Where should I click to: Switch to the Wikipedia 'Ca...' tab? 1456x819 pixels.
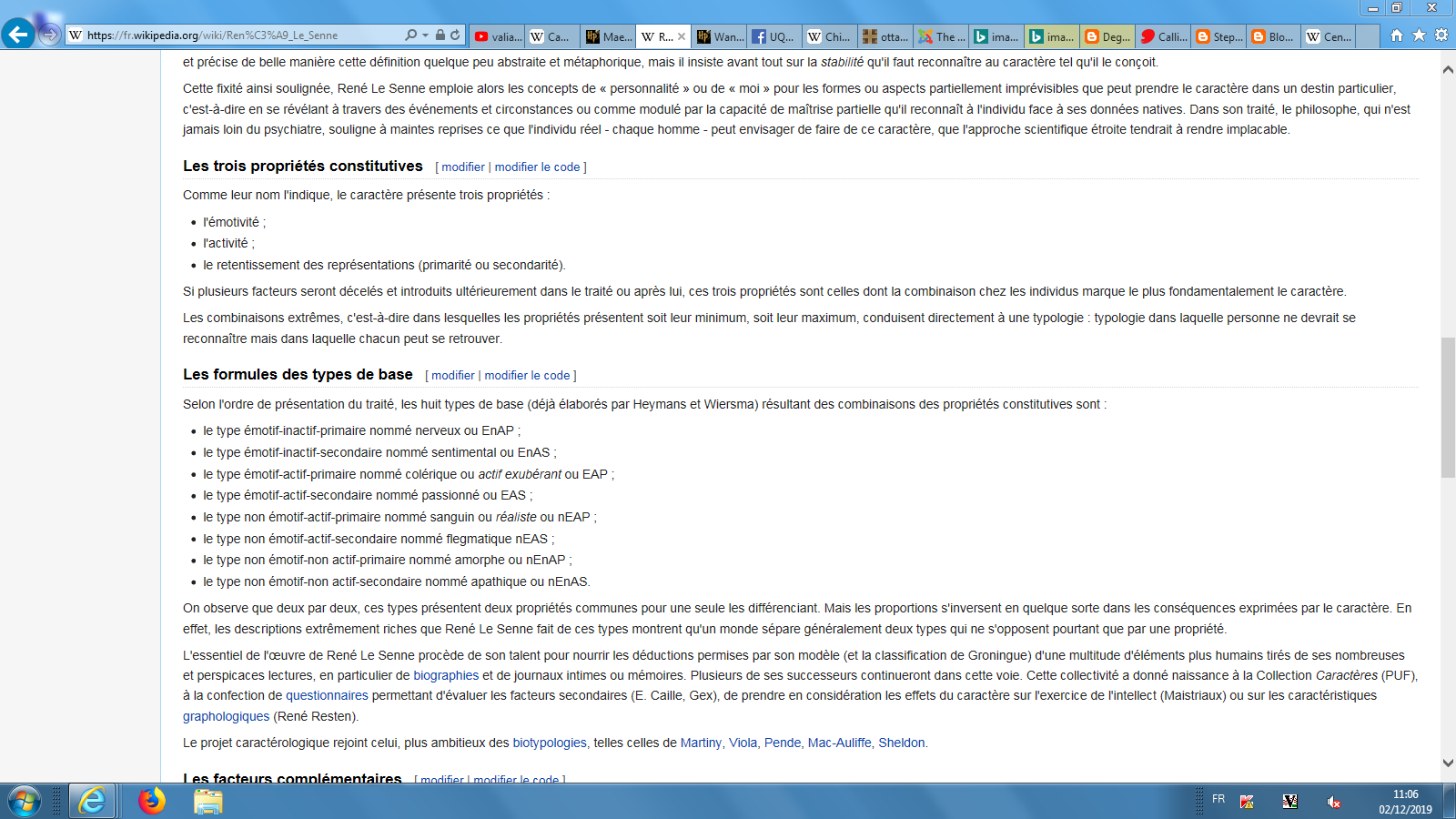[552, 36]
